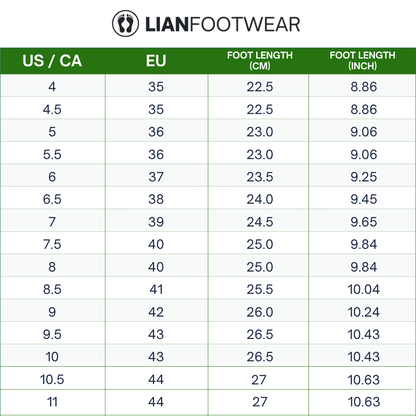Click the FOOT LENGTH (INCH) header

[363, 60]
